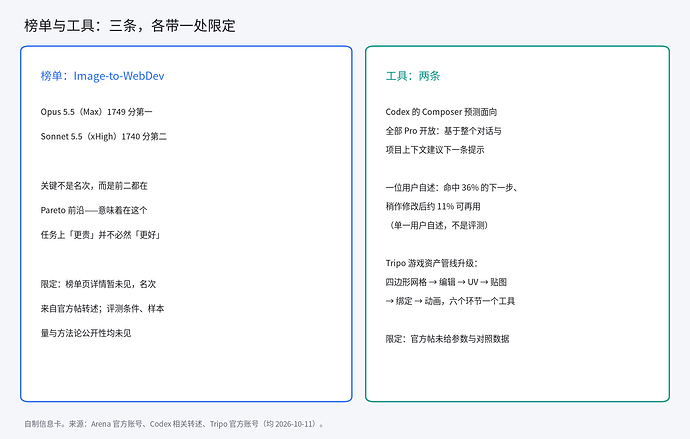Click the line 来自官方帖转述;评测条件、样本
Image resolution: width=690 pixels, height=439 pixels.
103,309
